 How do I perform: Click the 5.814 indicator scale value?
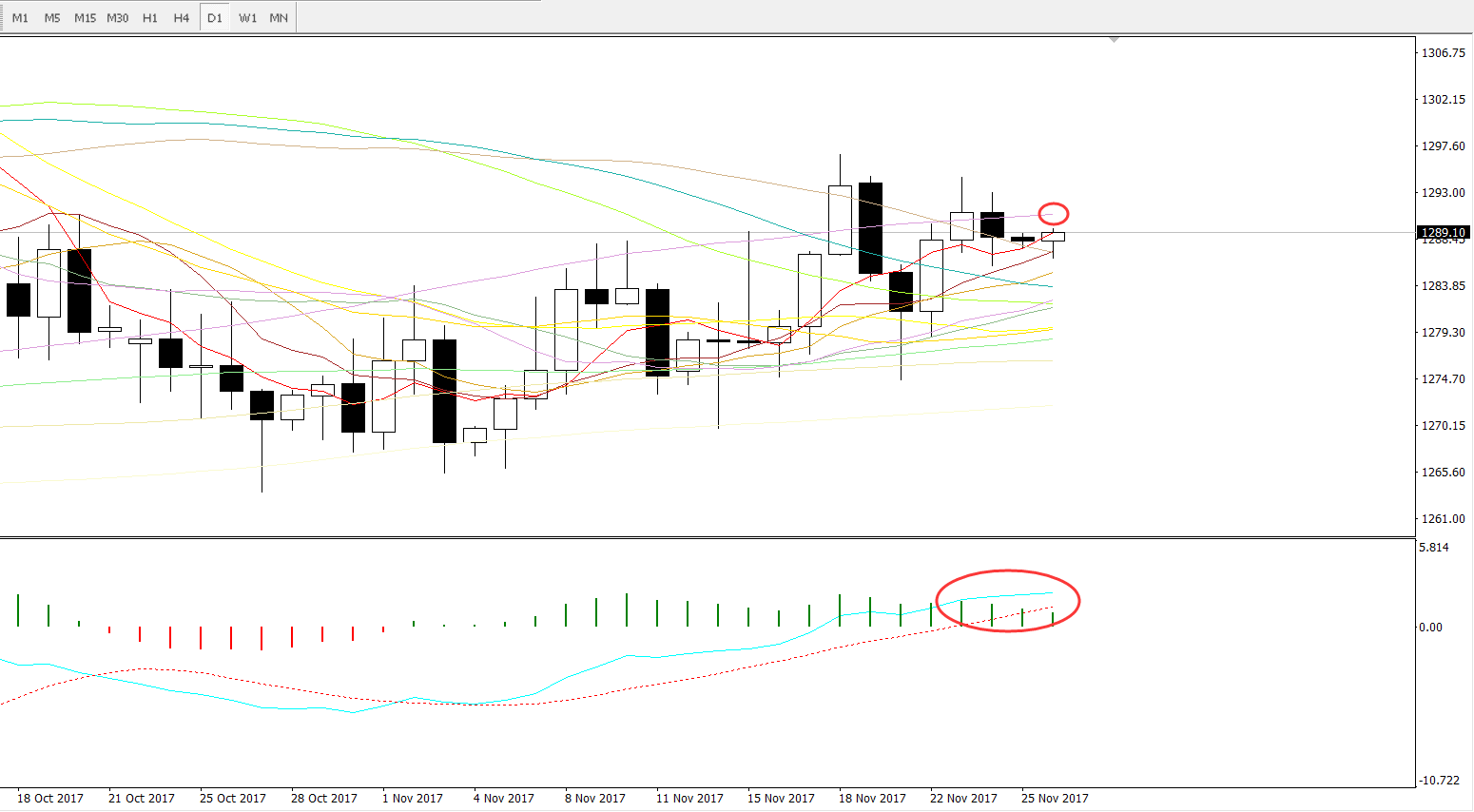tap(1434, 548)
